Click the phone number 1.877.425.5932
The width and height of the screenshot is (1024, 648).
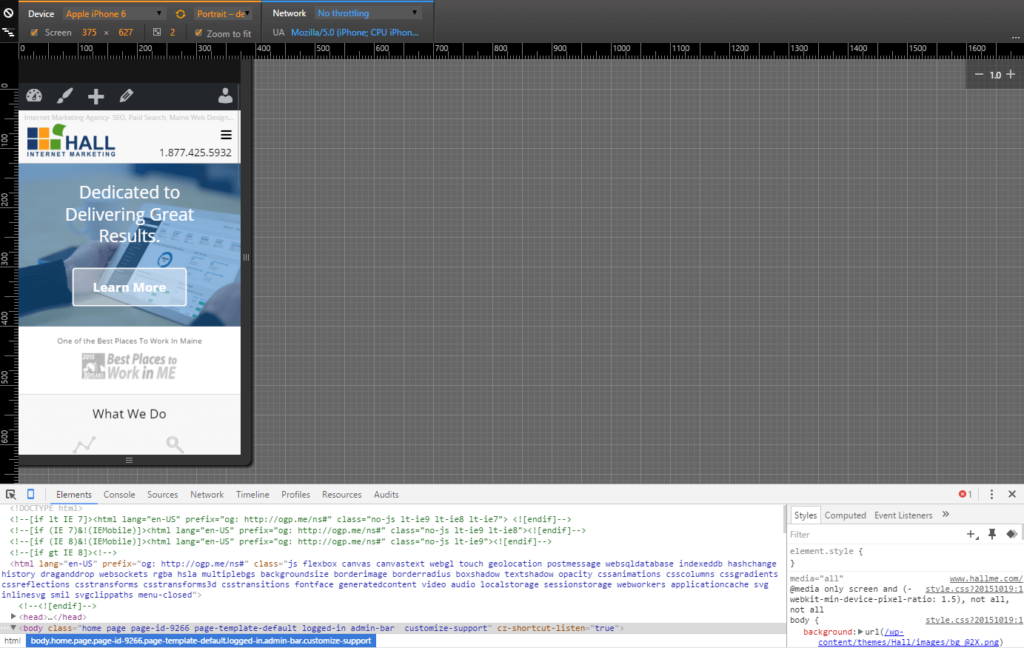(x=195, y=152)
